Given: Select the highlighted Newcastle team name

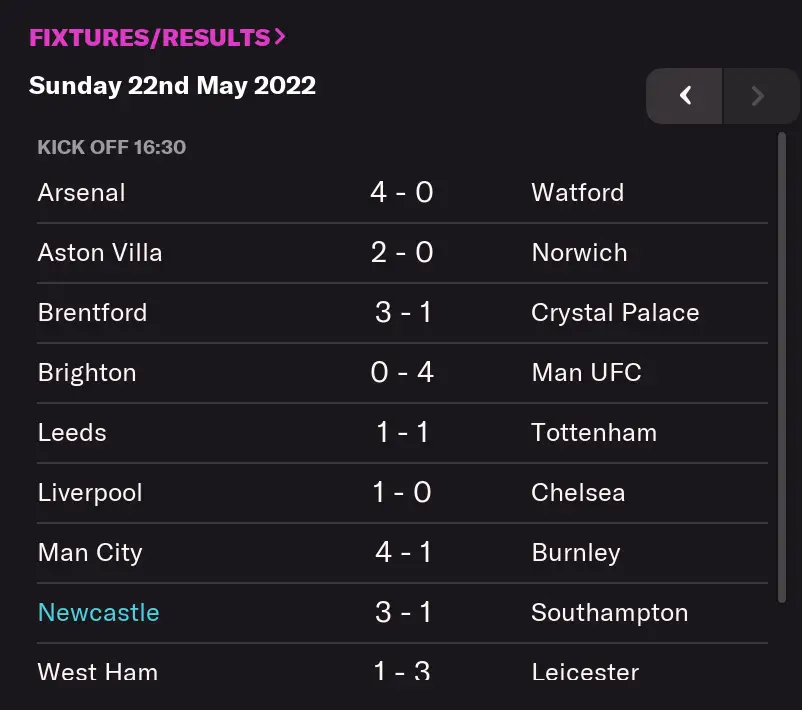Looking at the screenshot, I should [x=98, y=612].
